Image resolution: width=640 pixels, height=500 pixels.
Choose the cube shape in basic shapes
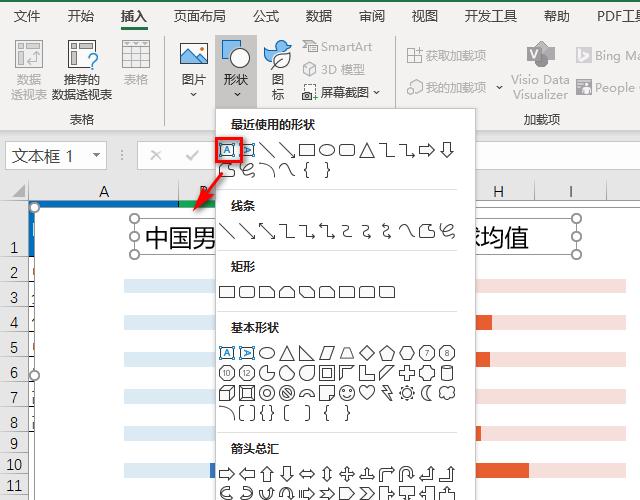(227, 393)
